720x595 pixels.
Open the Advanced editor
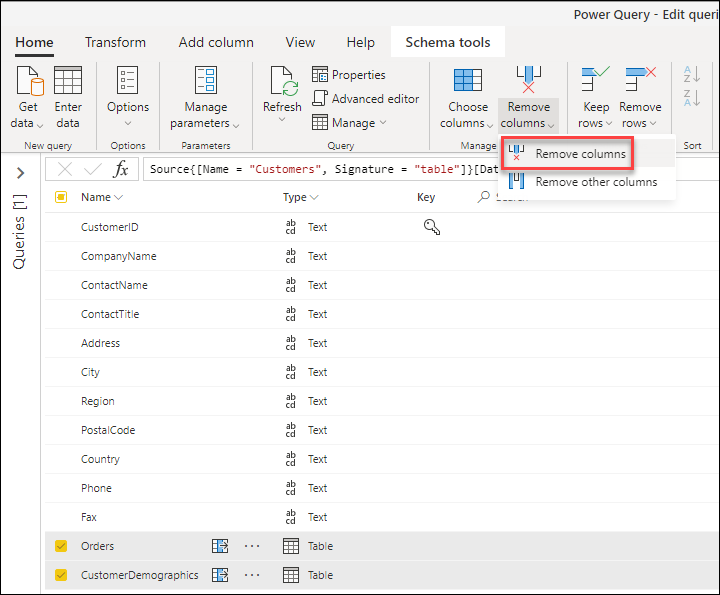pos(366,98)
